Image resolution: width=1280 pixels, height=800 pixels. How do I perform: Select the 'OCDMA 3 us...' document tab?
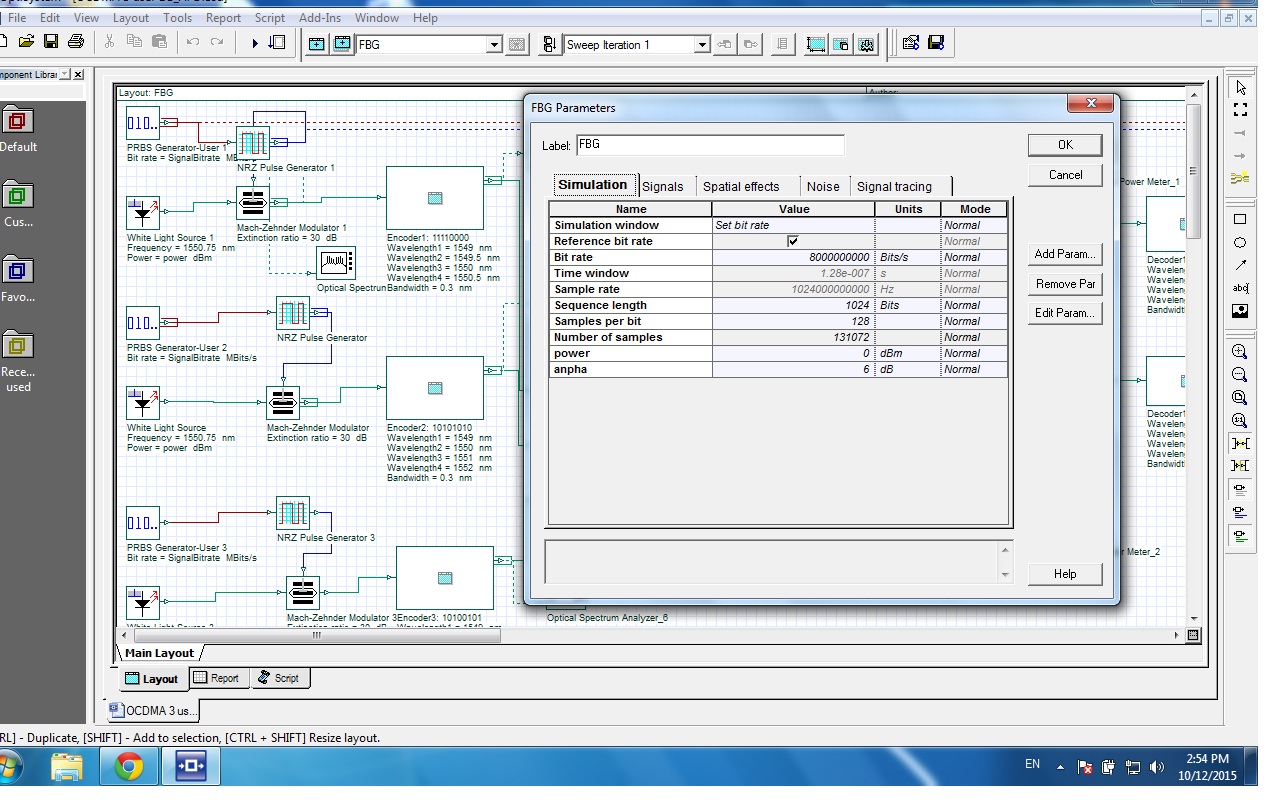pos(155,711)
